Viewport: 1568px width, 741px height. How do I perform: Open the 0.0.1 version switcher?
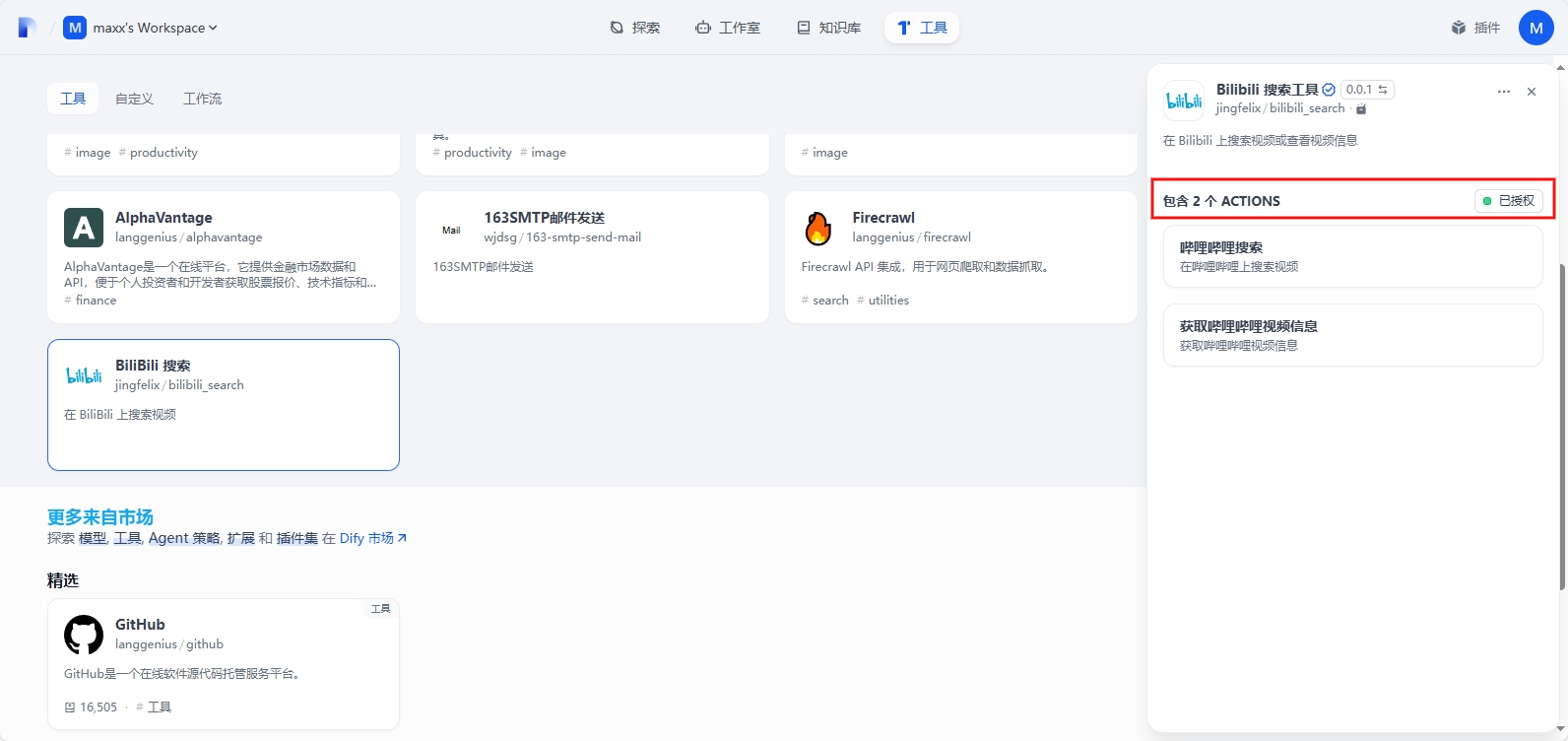click(1367, 90)
